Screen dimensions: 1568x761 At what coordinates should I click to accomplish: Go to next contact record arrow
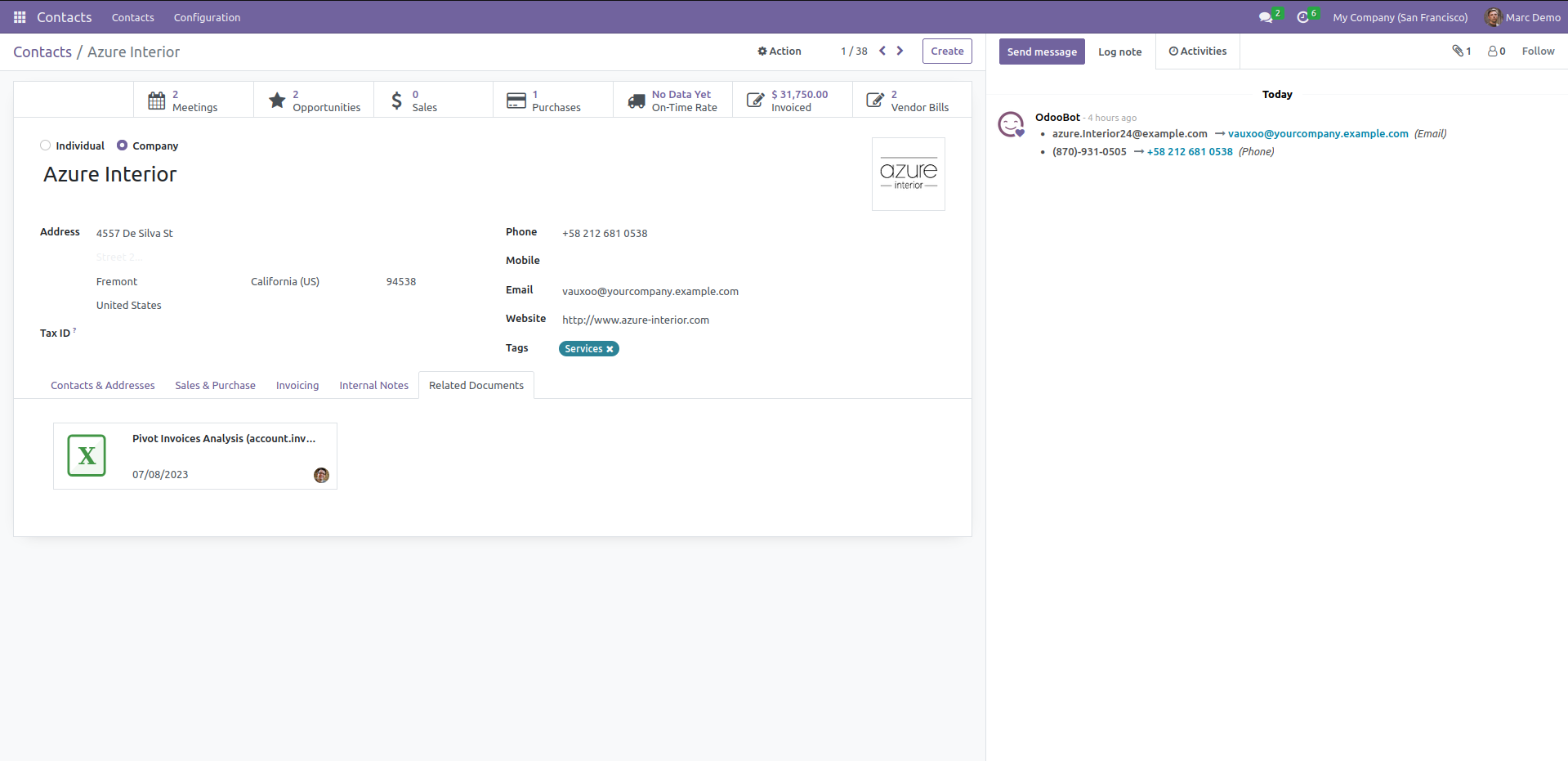point(900,51)
